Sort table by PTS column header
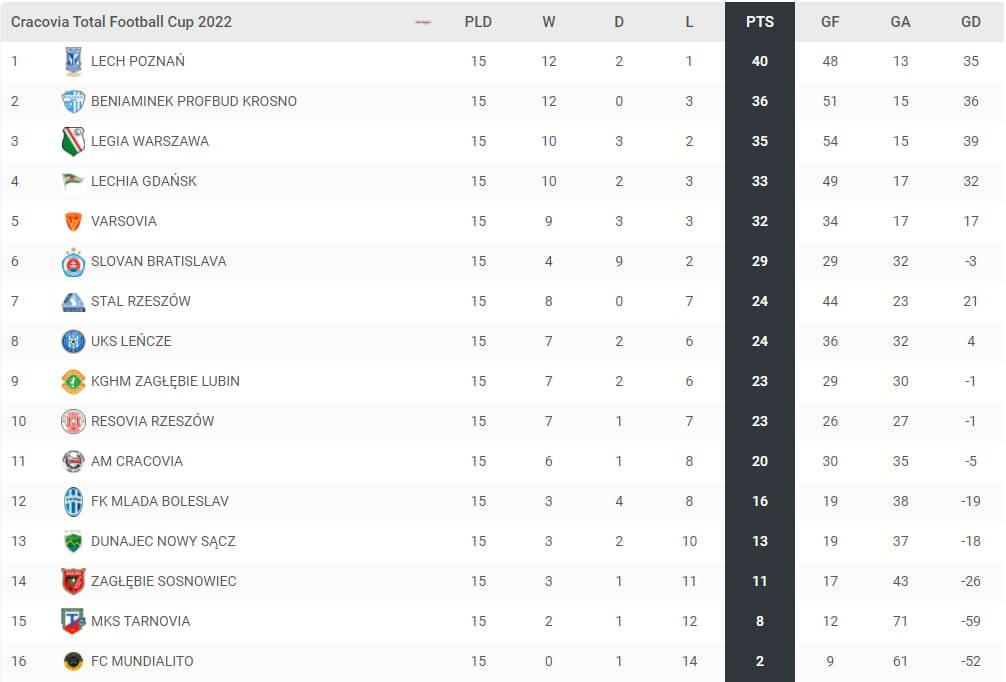The image size is (1006, 682). [x=760, y=22]
